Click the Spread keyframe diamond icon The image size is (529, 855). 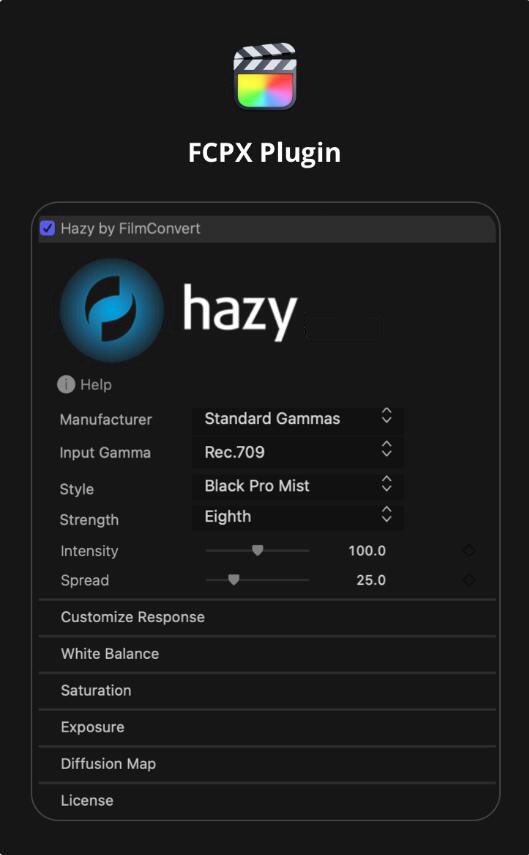pos(468,580)
